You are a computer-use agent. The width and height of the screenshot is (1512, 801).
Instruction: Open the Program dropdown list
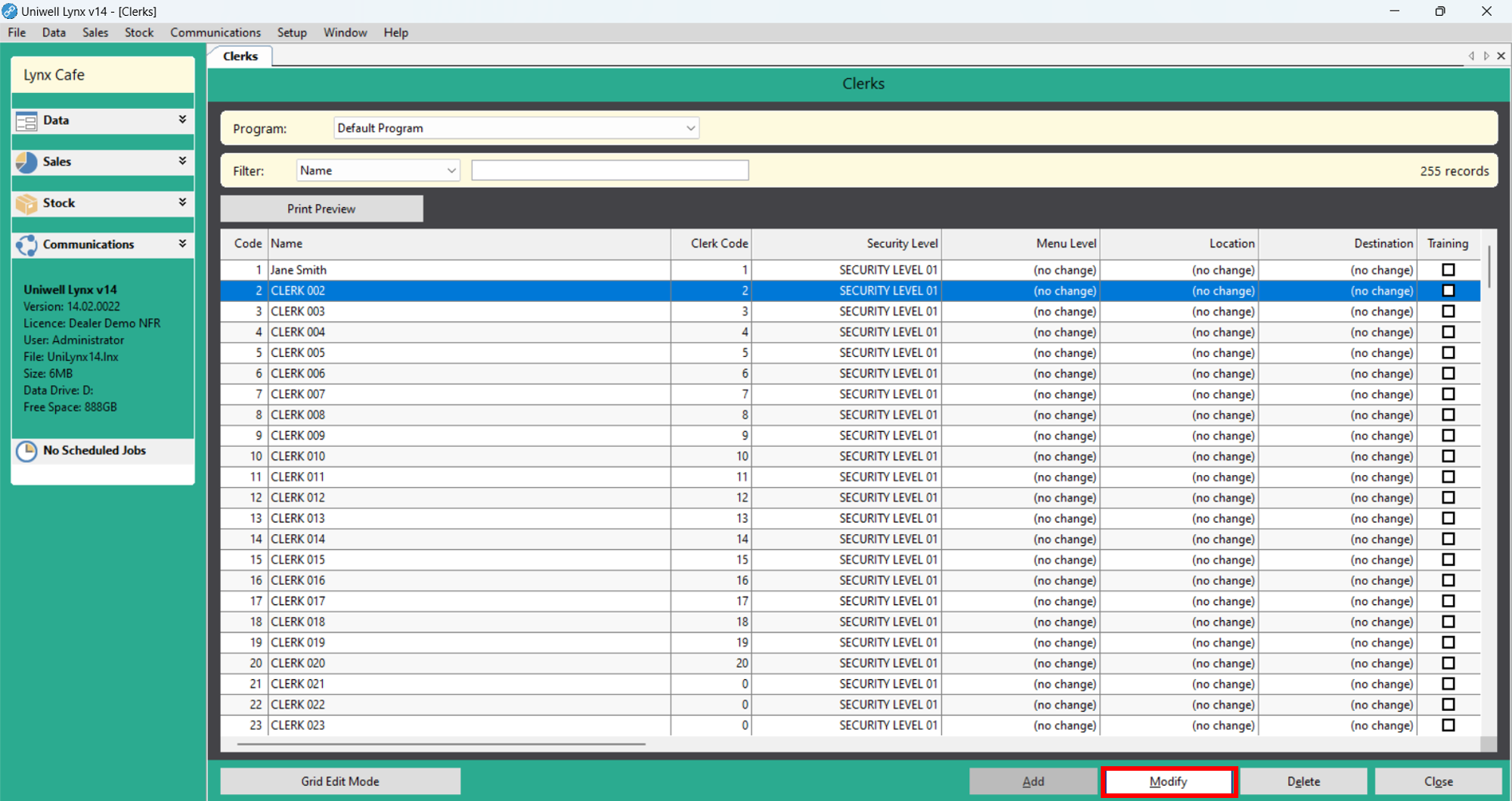pyautogui.click(x=689, y=129)
